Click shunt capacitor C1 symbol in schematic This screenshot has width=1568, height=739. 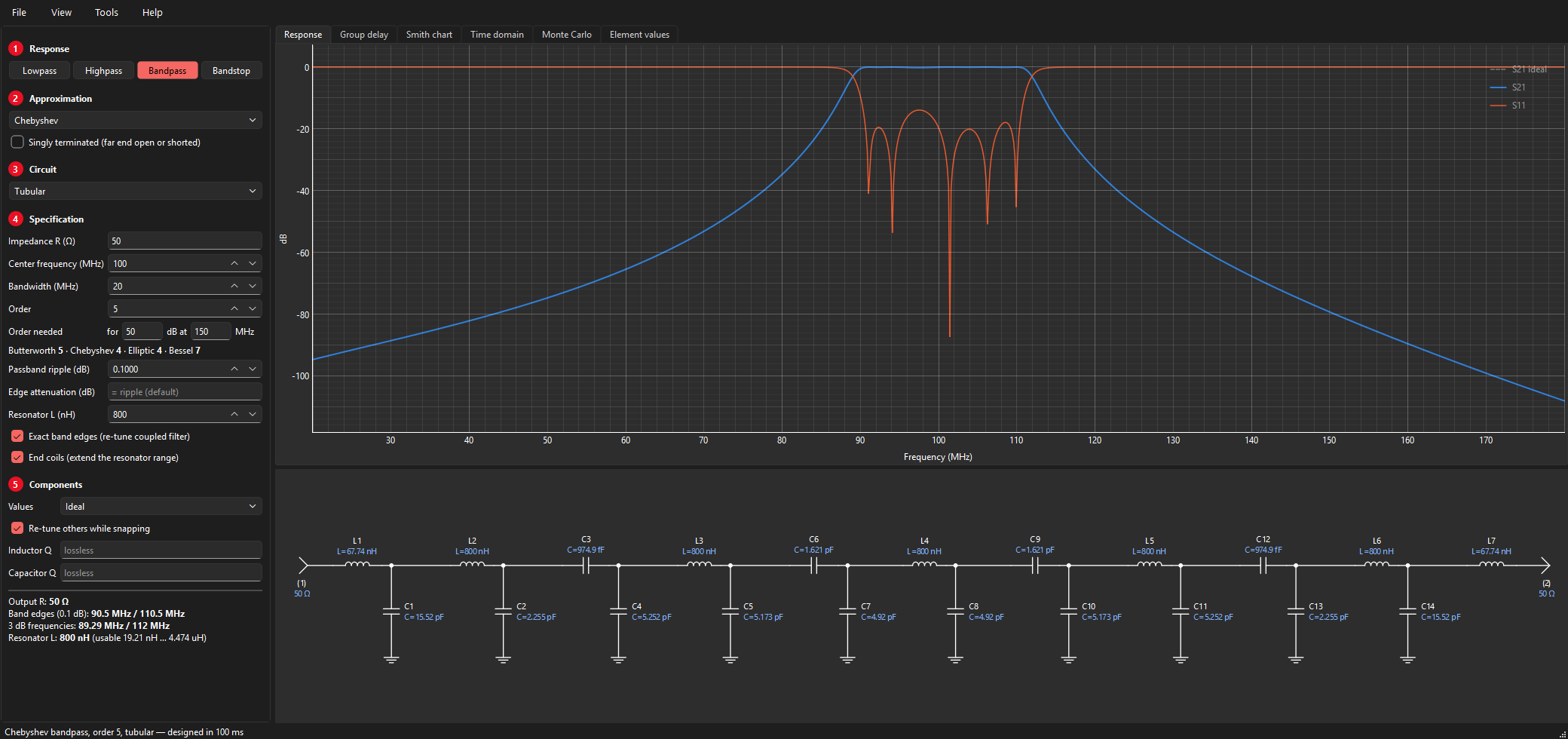tap(391, 611)
